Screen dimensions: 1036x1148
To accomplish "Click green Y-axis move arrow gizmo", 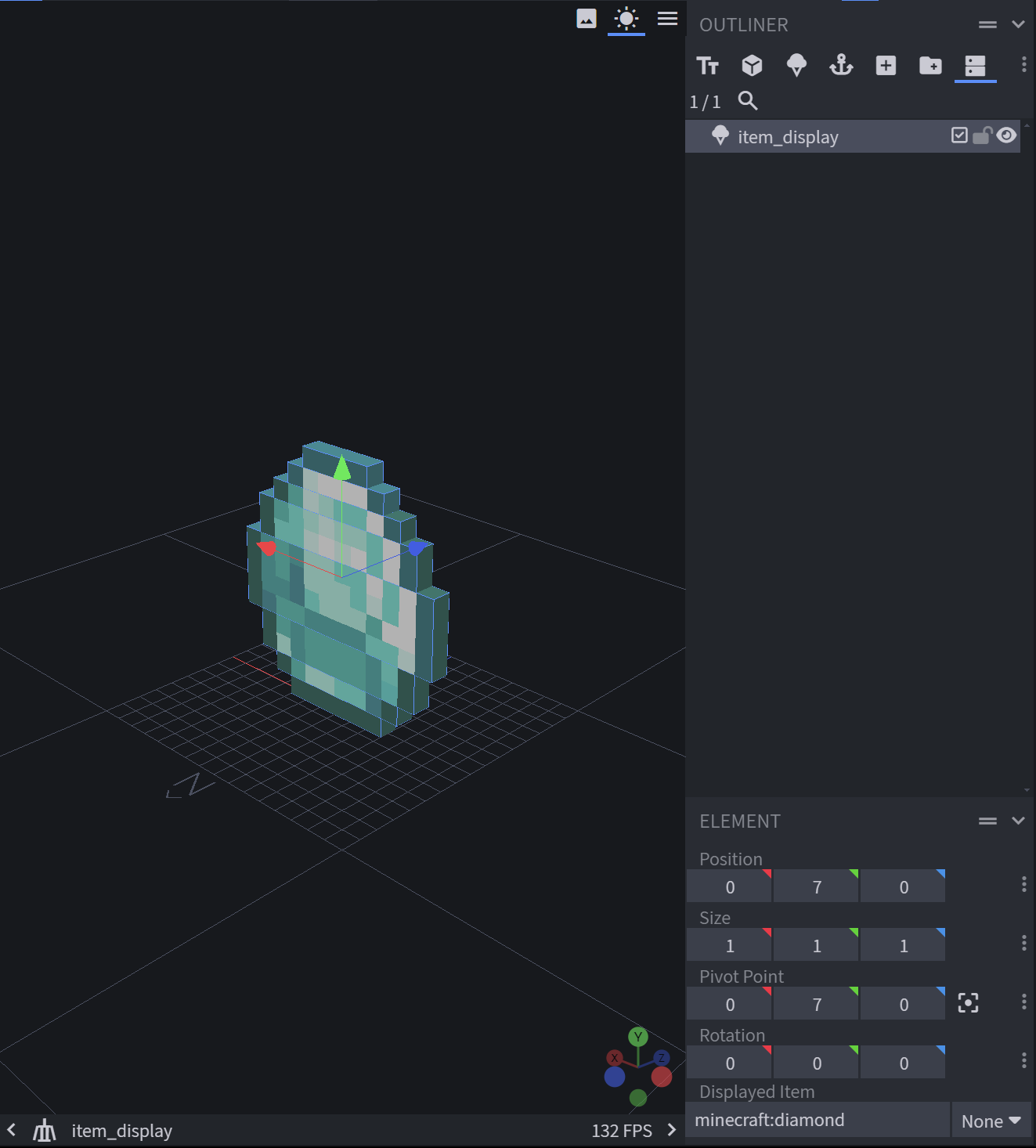I will pyautogui.click(x=342, y=468).
